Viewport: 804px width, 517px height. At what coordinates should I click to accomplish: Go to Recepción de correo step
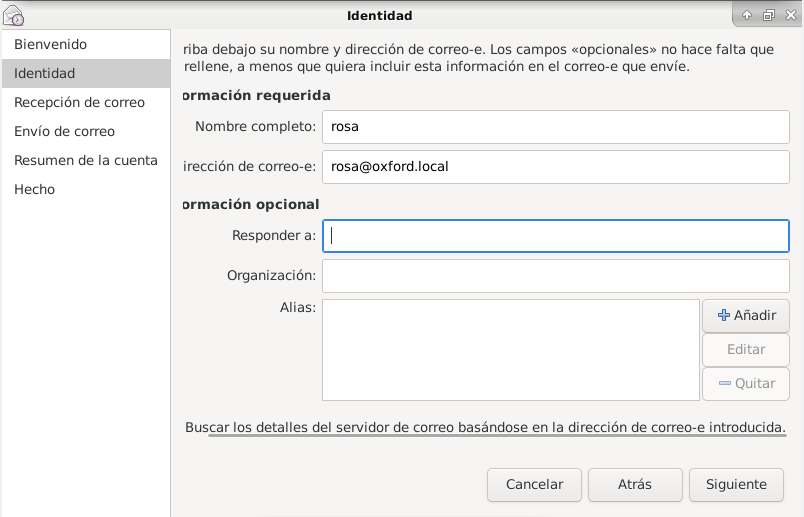tap(79, 102)
